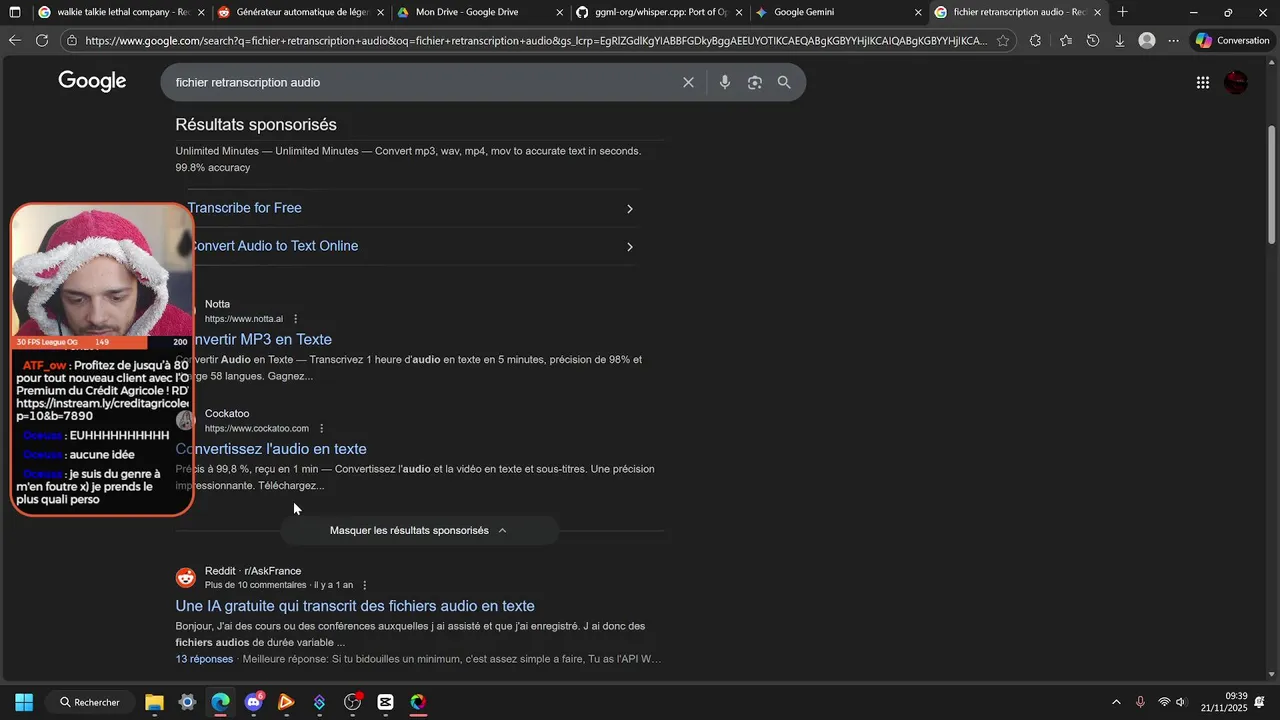
Task: Open Google account avatar
Action: (1236, 83)
